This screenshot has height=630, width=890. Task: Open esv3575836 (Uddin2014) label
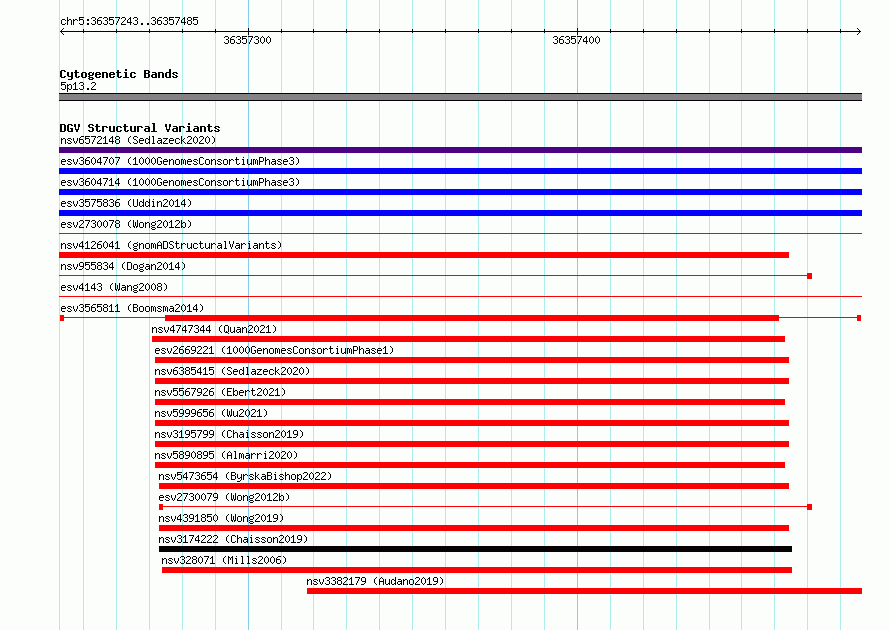126,203
